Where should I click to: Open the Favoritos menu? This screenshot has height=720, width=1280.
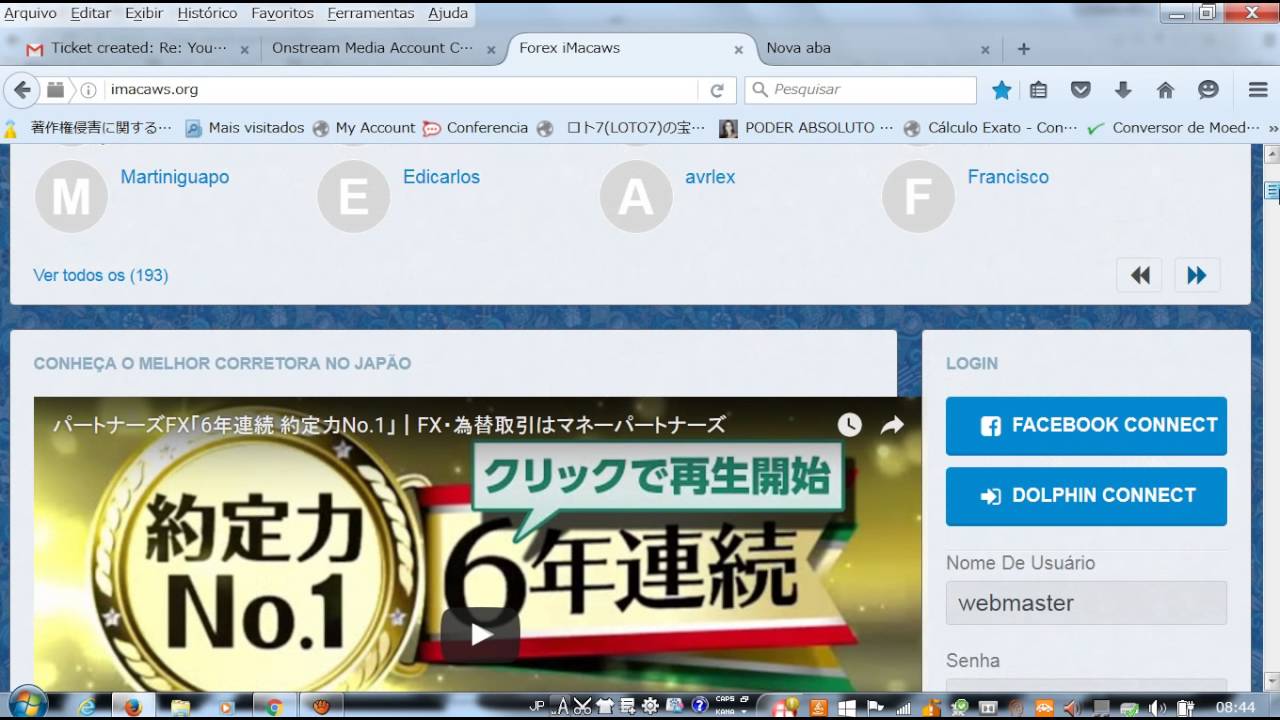pyautogui.click(x=282, y=13)
